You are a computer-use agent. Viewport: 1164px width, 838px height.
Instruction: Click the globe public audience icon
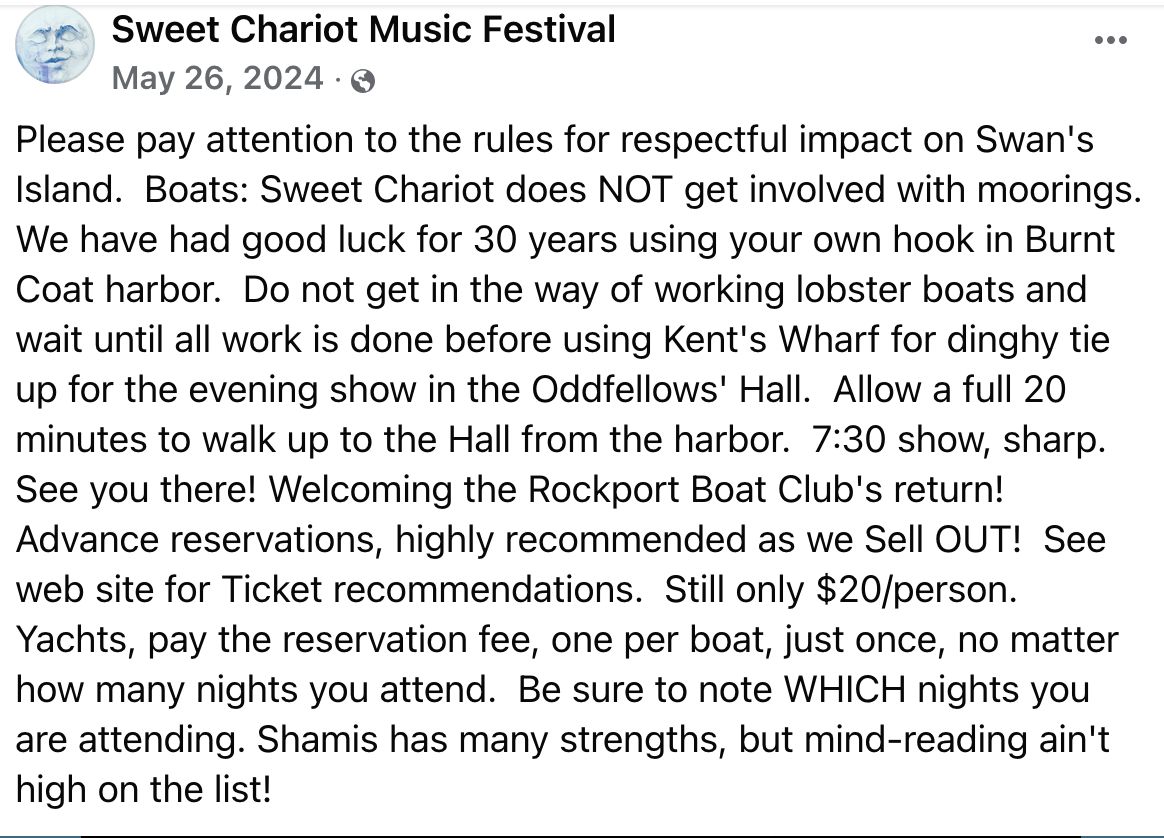click(x=363, y=80)
